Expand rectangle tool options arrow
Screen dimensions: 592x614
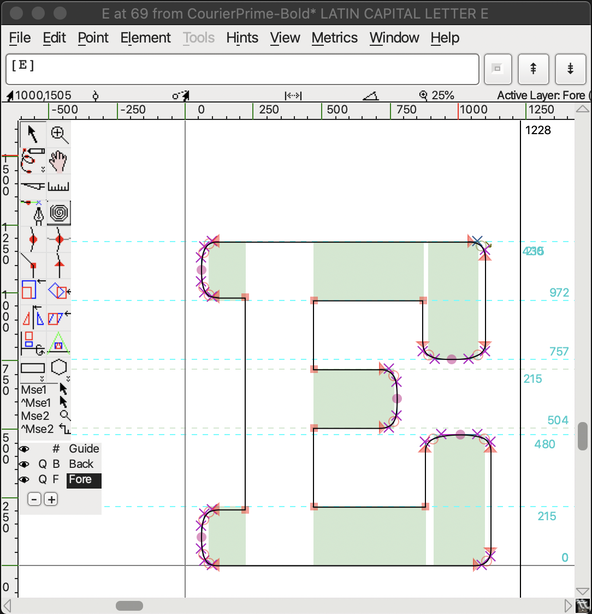(x=42, y=379)
